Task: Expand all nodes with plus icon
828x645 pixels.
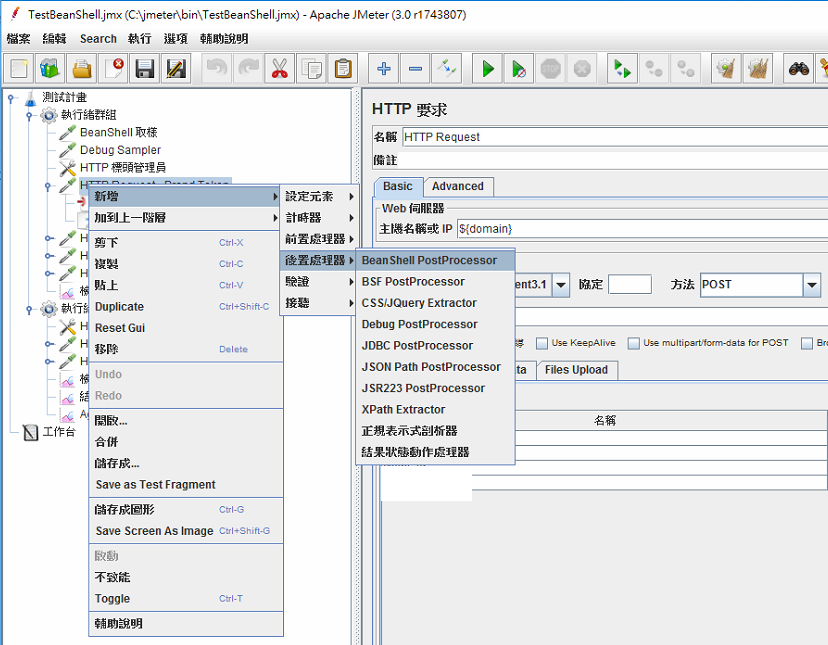Action: tap(384, 69)
